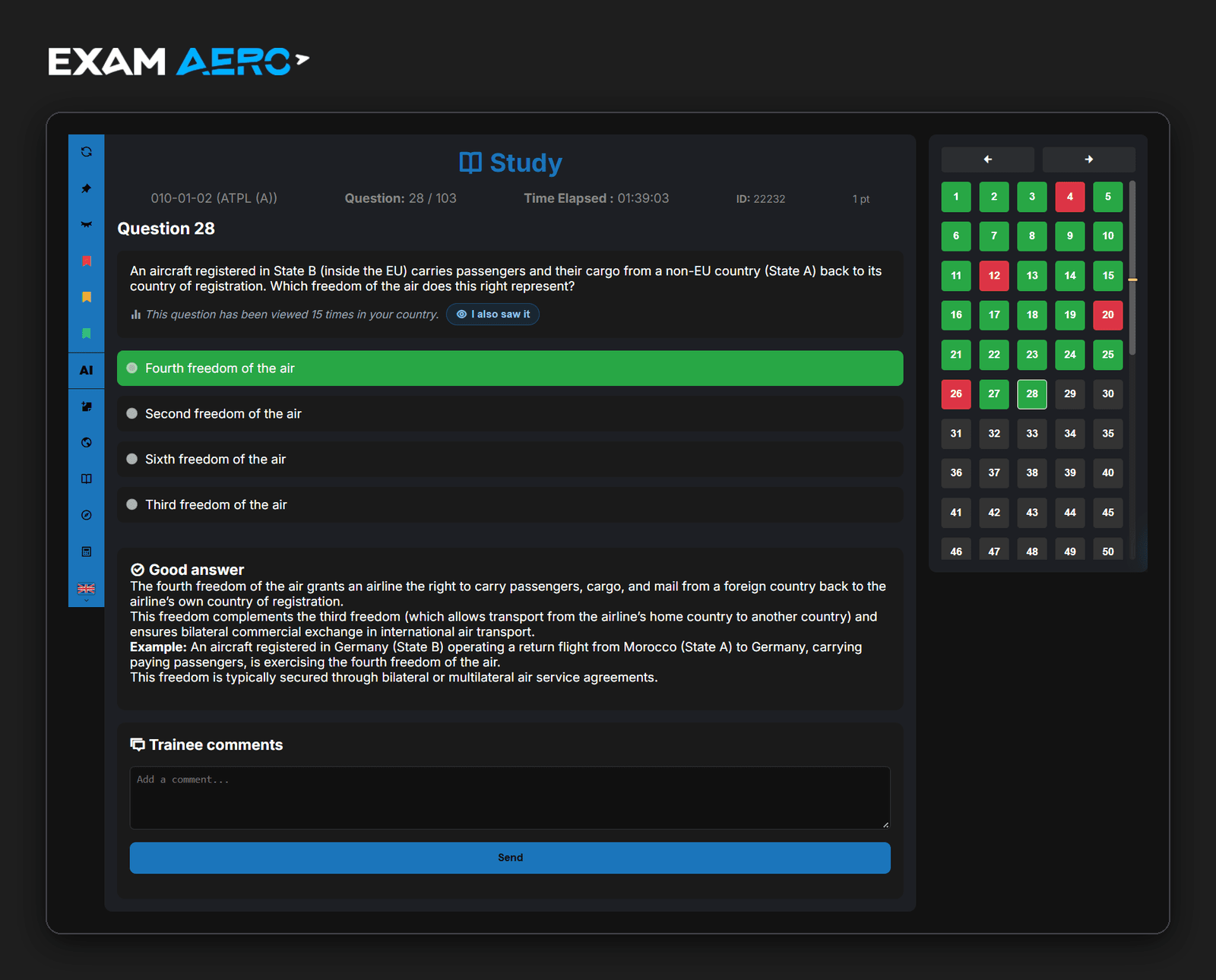1216x980 pixels.
Task: Click the add note icon
Action: tap(87, 406)
